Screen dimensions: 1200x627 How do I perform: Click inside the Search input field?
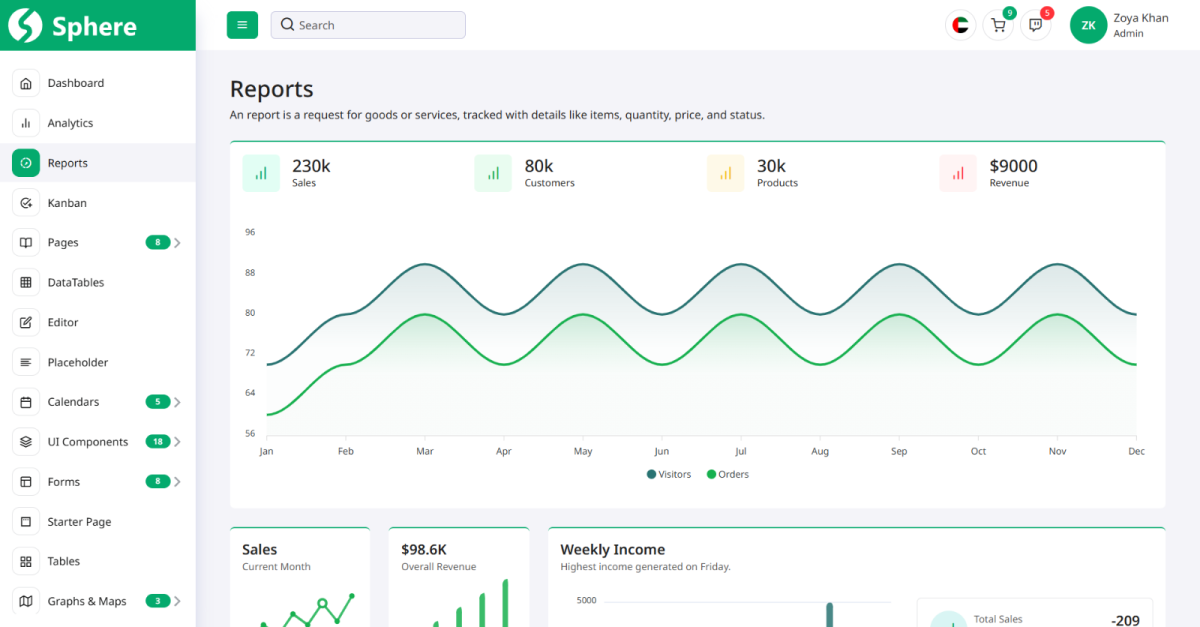(375, 25)
